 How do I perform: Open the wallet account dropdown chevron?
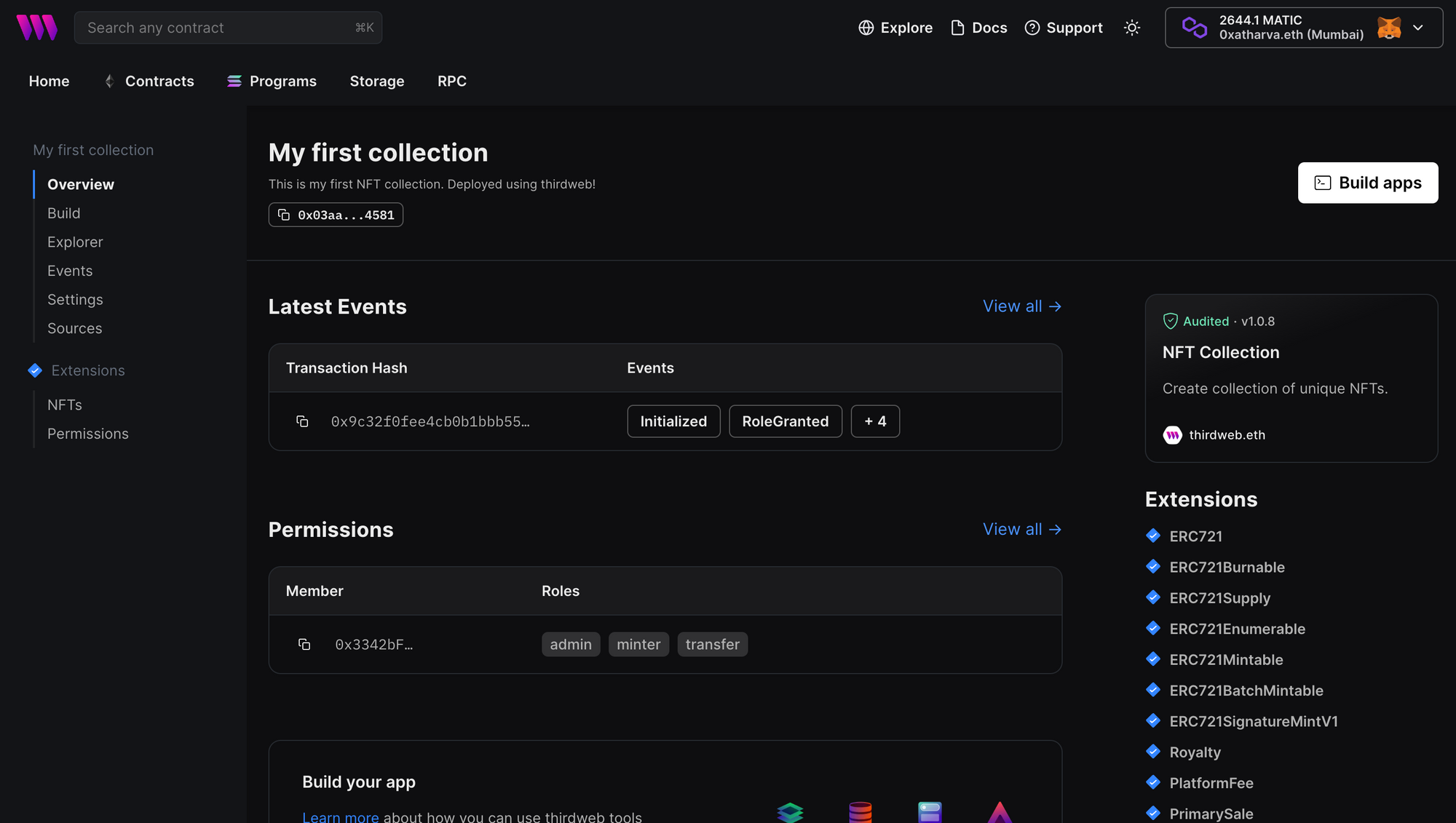(x=1418, y=28)
